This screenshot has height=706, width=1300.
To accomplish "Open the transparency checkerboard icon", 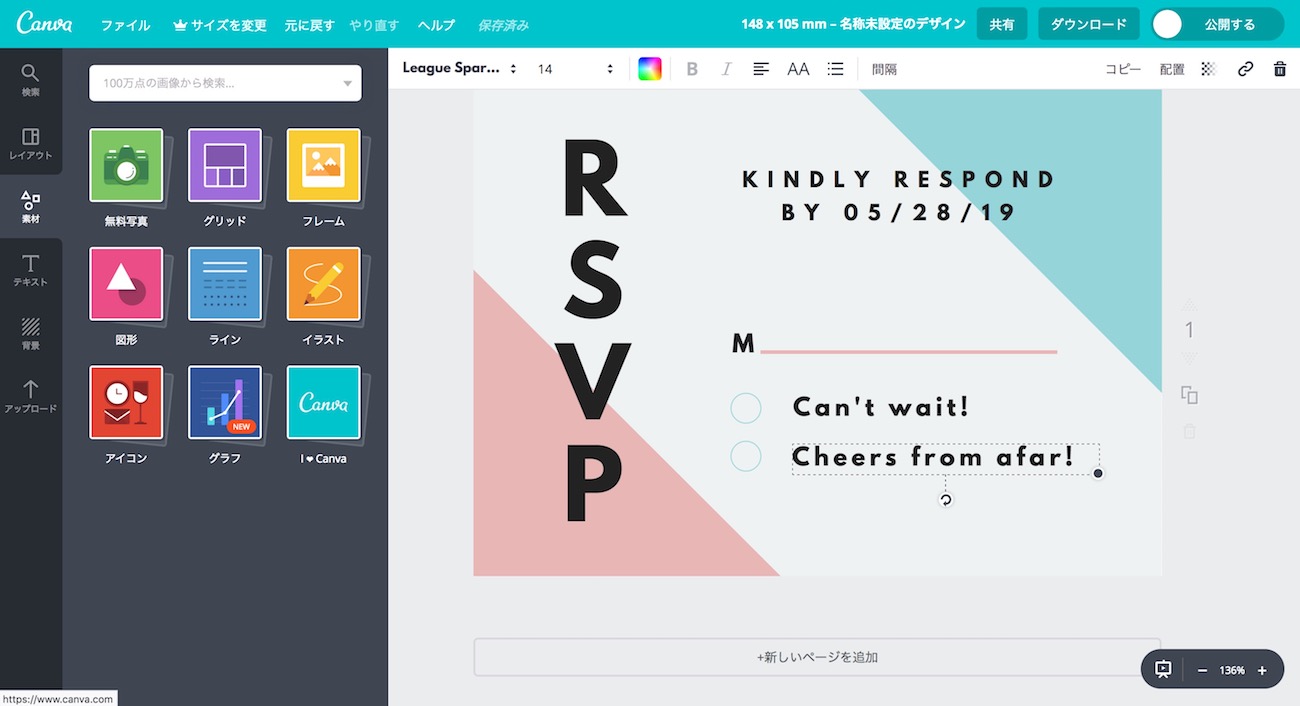I will click(1208, 69).
